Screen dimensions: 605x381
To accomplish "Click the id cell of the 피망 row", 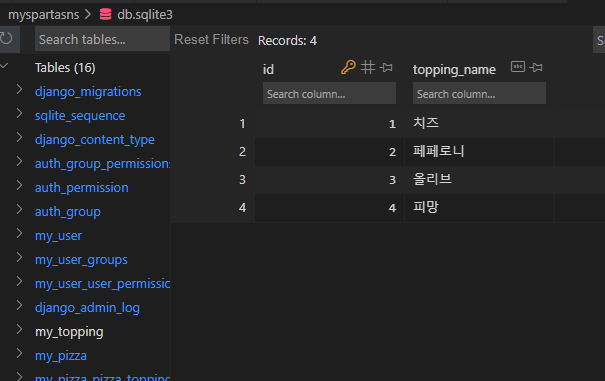I will coord(329,208).
